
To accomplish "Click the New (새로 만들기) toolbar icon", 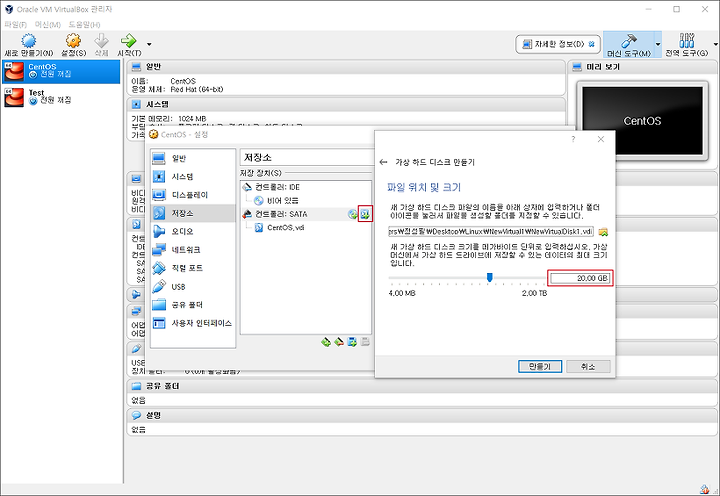I will point(28,41).
